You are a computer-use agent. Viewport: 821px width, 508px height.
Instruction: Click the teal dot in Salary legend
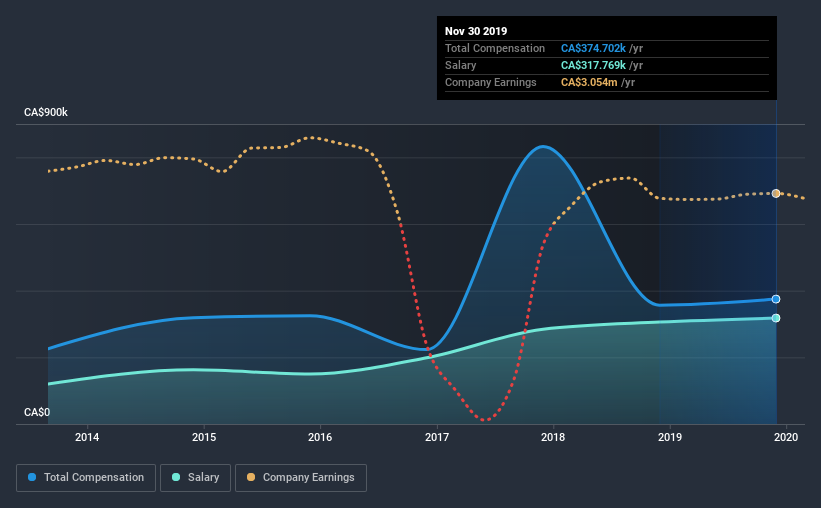176,477
